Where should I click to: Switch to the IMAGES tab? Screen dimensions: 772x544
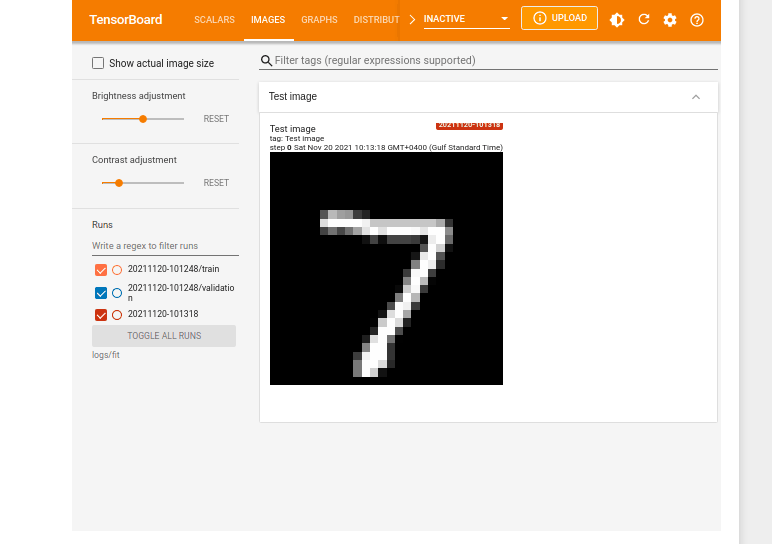click(268, 20)
